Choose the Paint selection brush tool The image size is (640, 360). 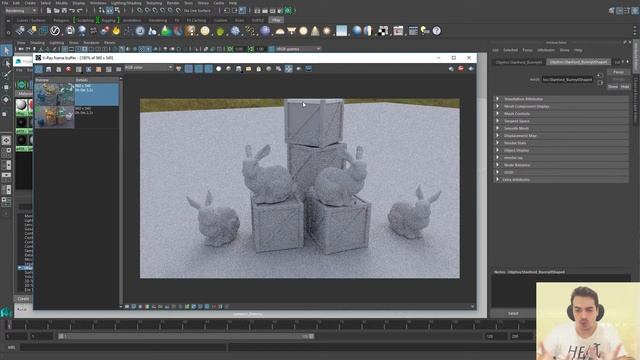[x=6, y=75]
